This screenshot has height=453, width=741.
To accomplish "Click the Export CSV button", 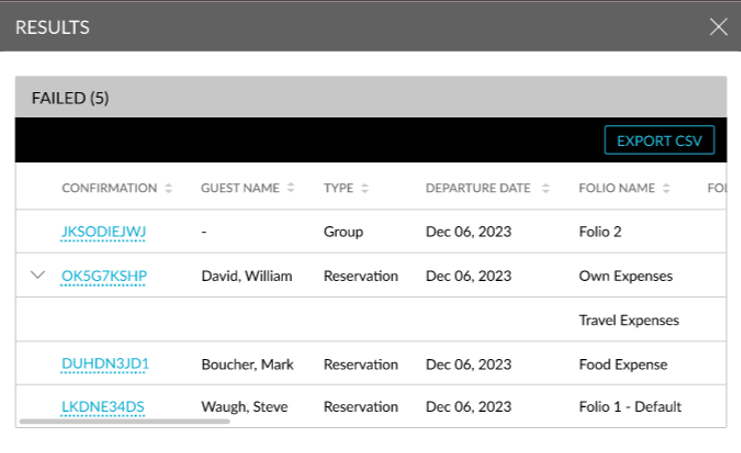I will (x=659, y=140).
